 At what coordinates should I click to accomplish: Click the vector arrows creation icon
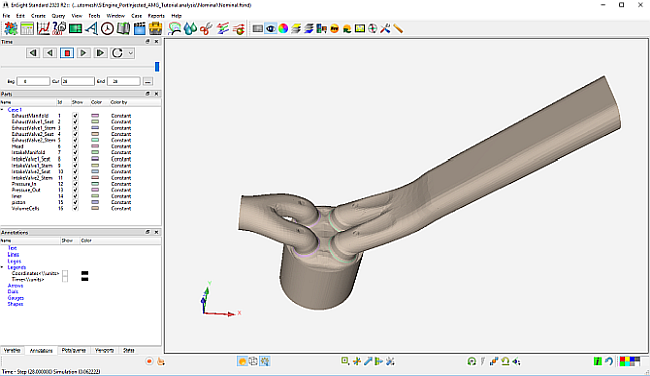pyautogui.click(x=223, y=29)
